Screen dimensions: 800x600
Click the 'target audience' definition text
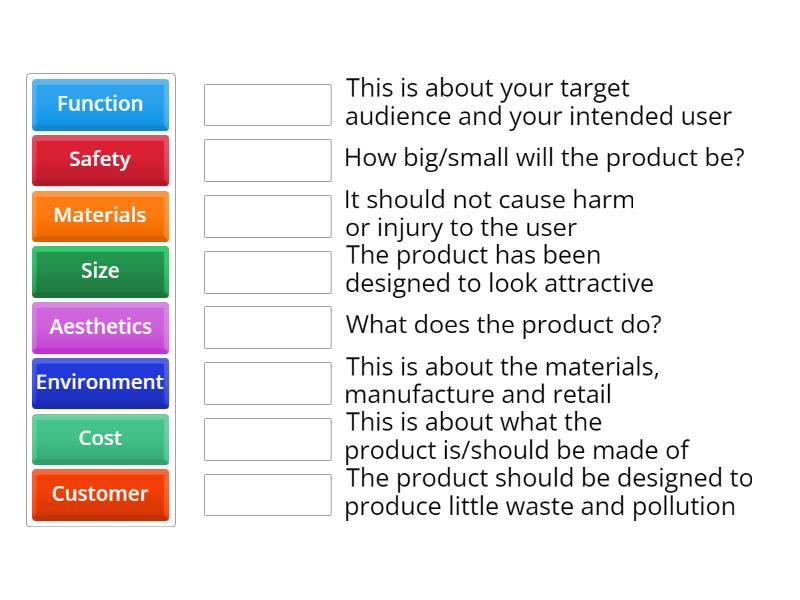[538, 103]
